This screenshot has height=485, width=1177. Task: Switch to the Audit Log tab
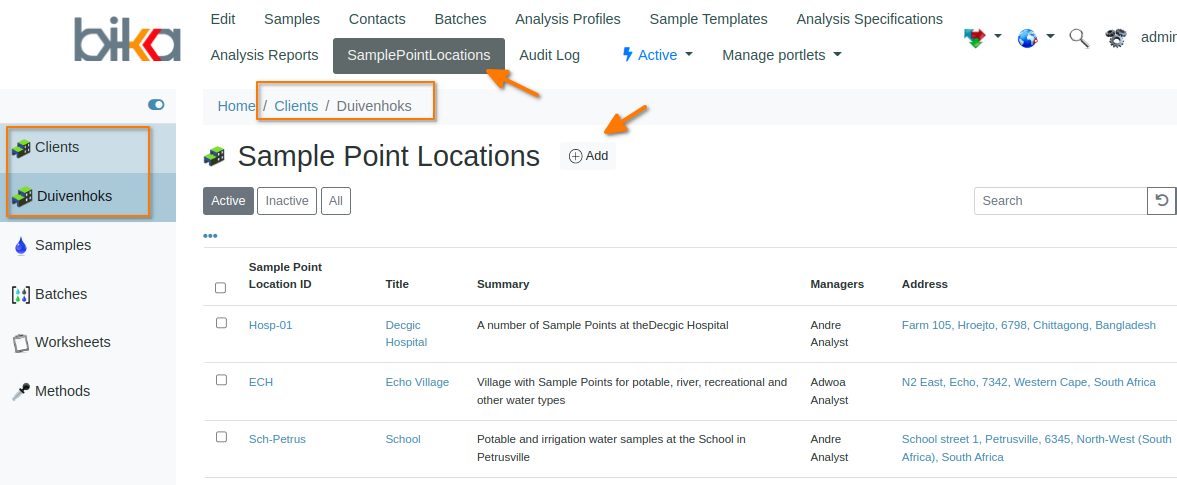coord(549,55)
